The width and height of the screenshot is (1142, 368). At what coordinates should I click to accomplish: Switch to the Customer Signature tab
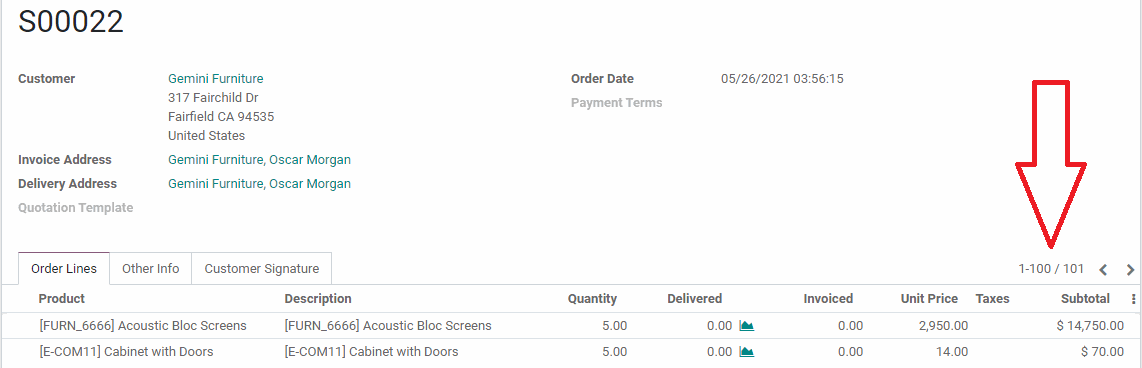coord(261,268)
